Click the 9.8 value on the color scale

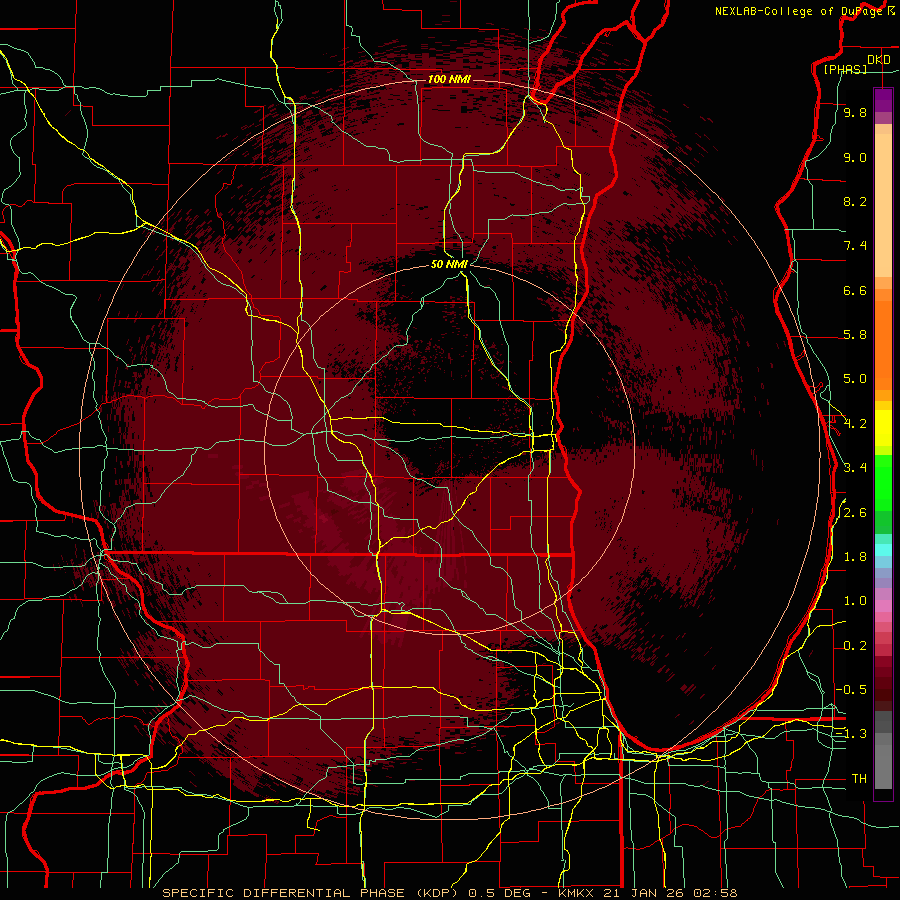point(855,112)
